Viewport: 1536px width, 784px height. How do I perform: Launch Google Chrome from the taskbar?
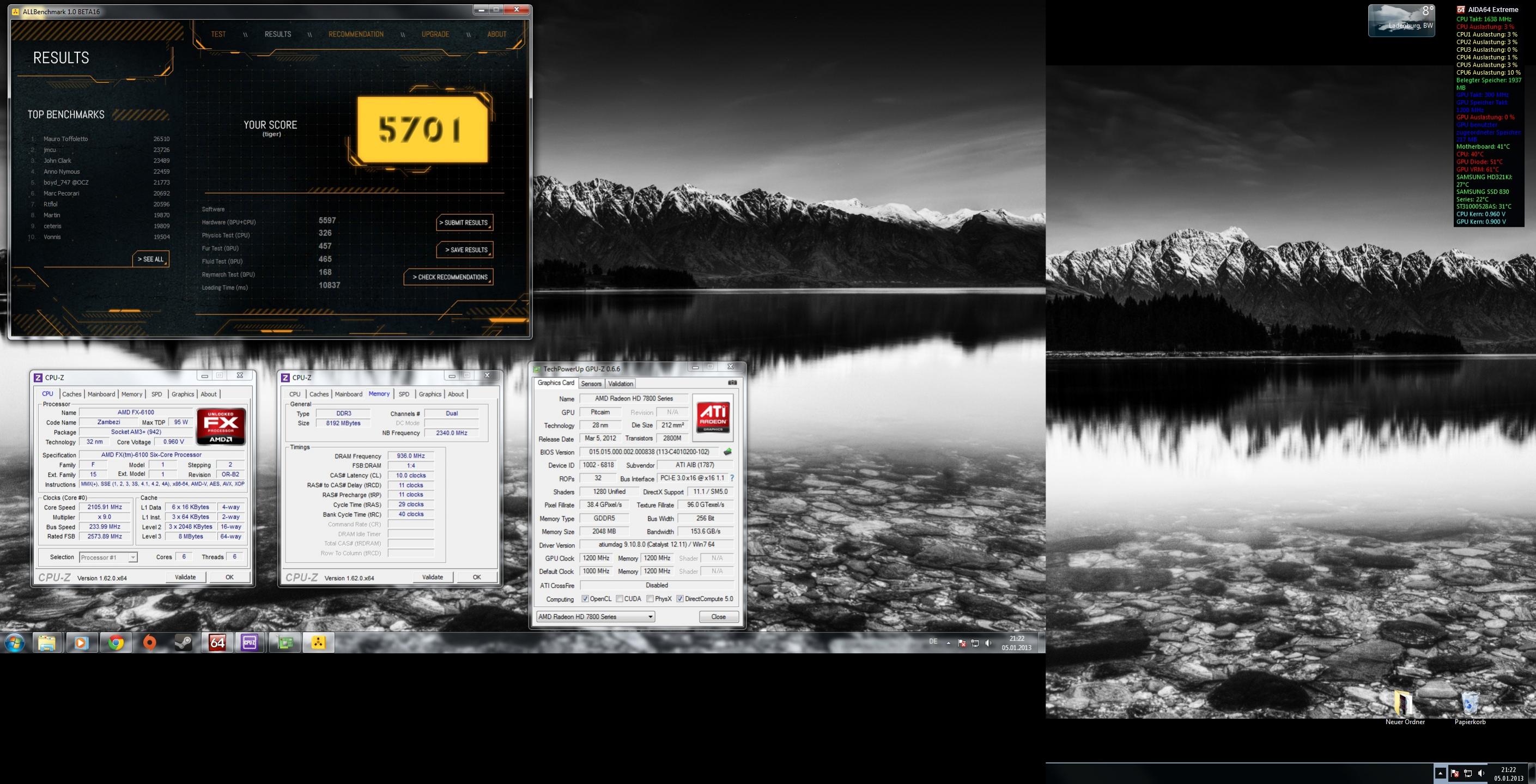click(x=116, y=642)
